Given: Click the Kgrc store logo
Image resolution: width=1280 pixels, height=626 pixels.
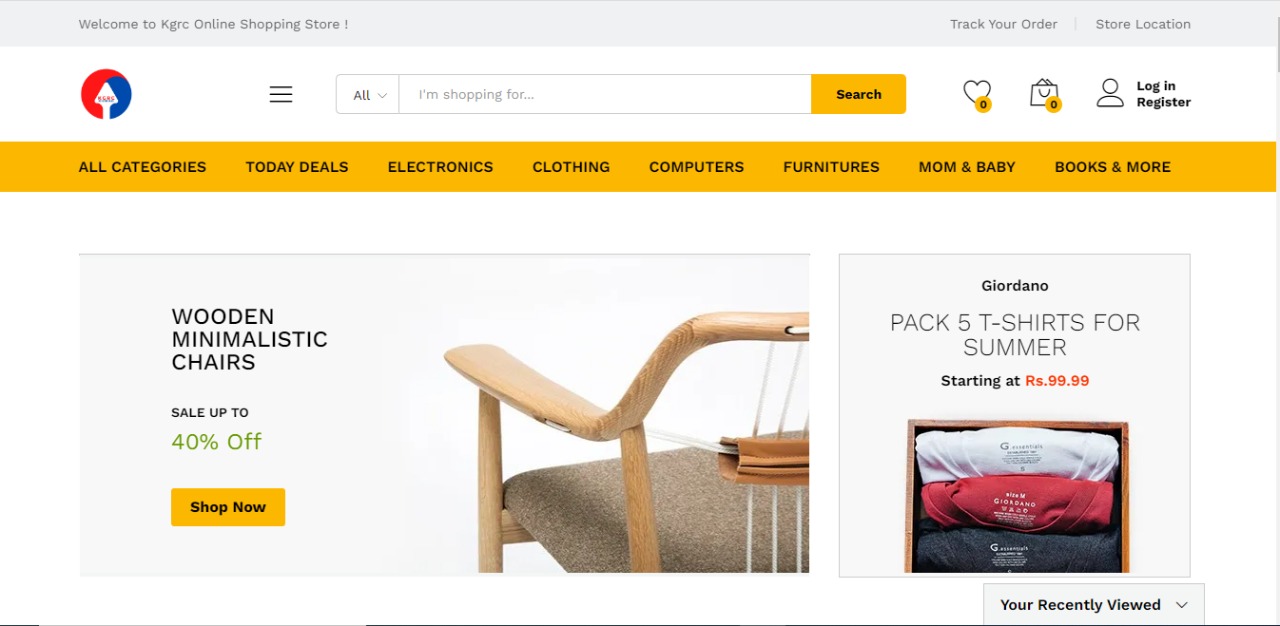Looking at the screenshot, I should pyautogui.click(x=106, y=94).
